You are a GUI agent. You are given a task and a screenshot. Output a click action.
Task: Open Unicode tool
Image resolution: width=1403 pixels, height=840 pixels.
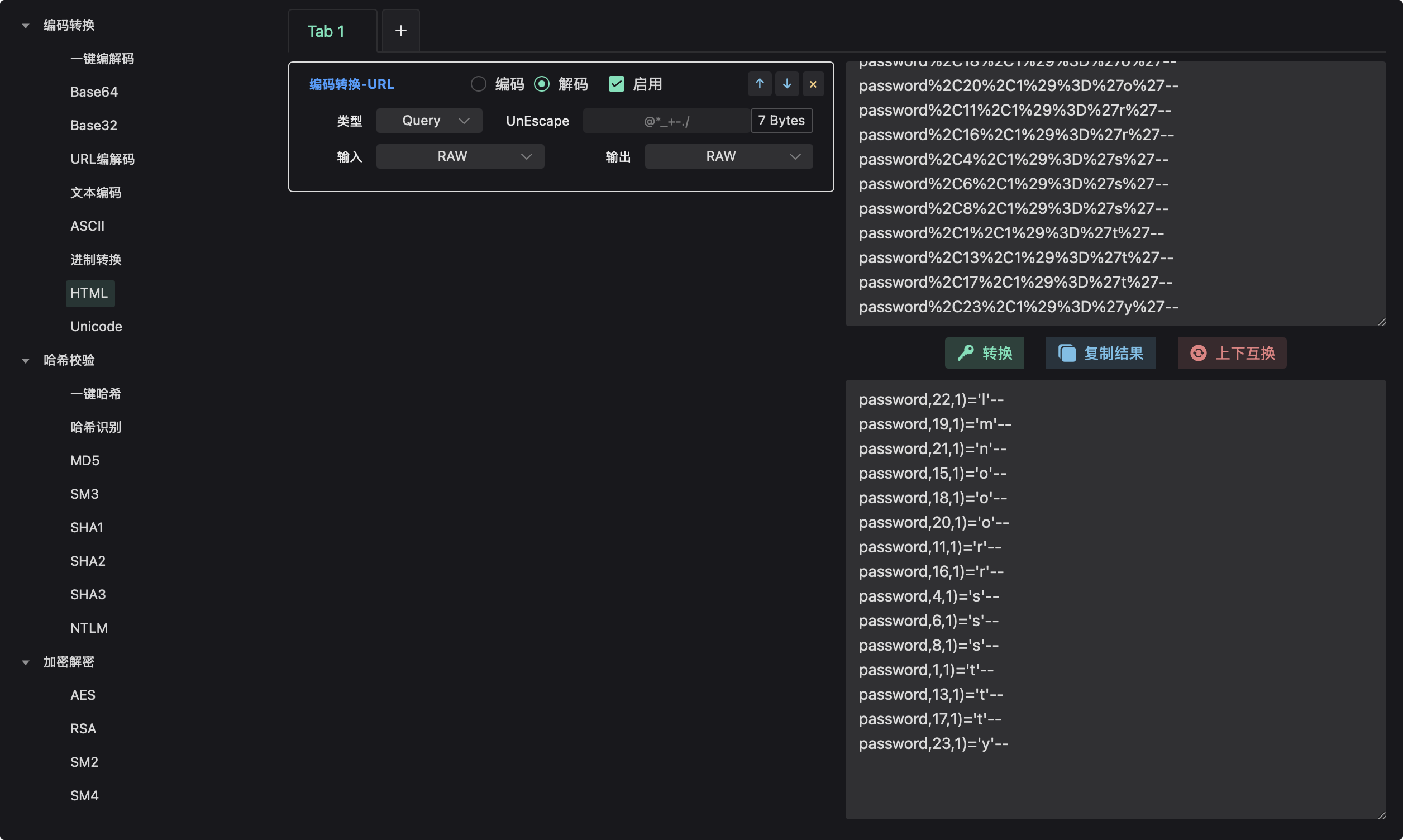click(96, 327)
